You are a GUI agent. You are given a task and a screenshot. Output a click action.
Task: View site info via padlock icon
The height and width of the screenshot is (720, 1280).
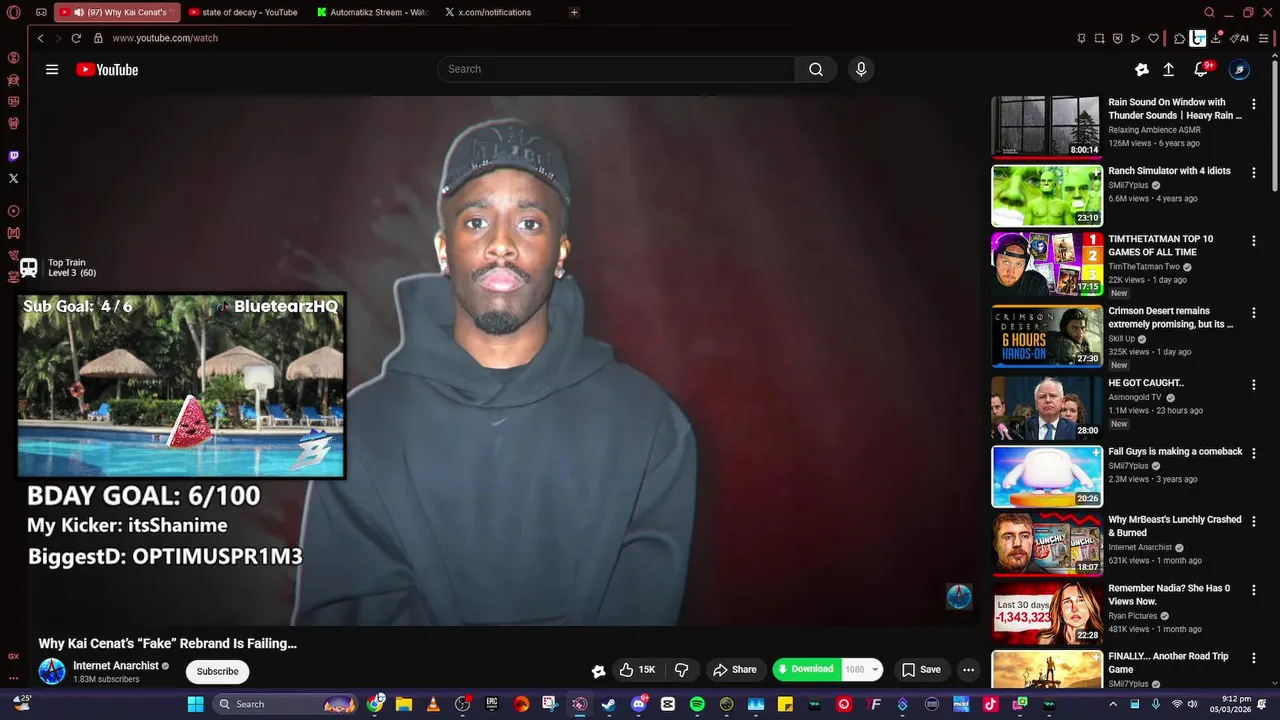[98, 38]
